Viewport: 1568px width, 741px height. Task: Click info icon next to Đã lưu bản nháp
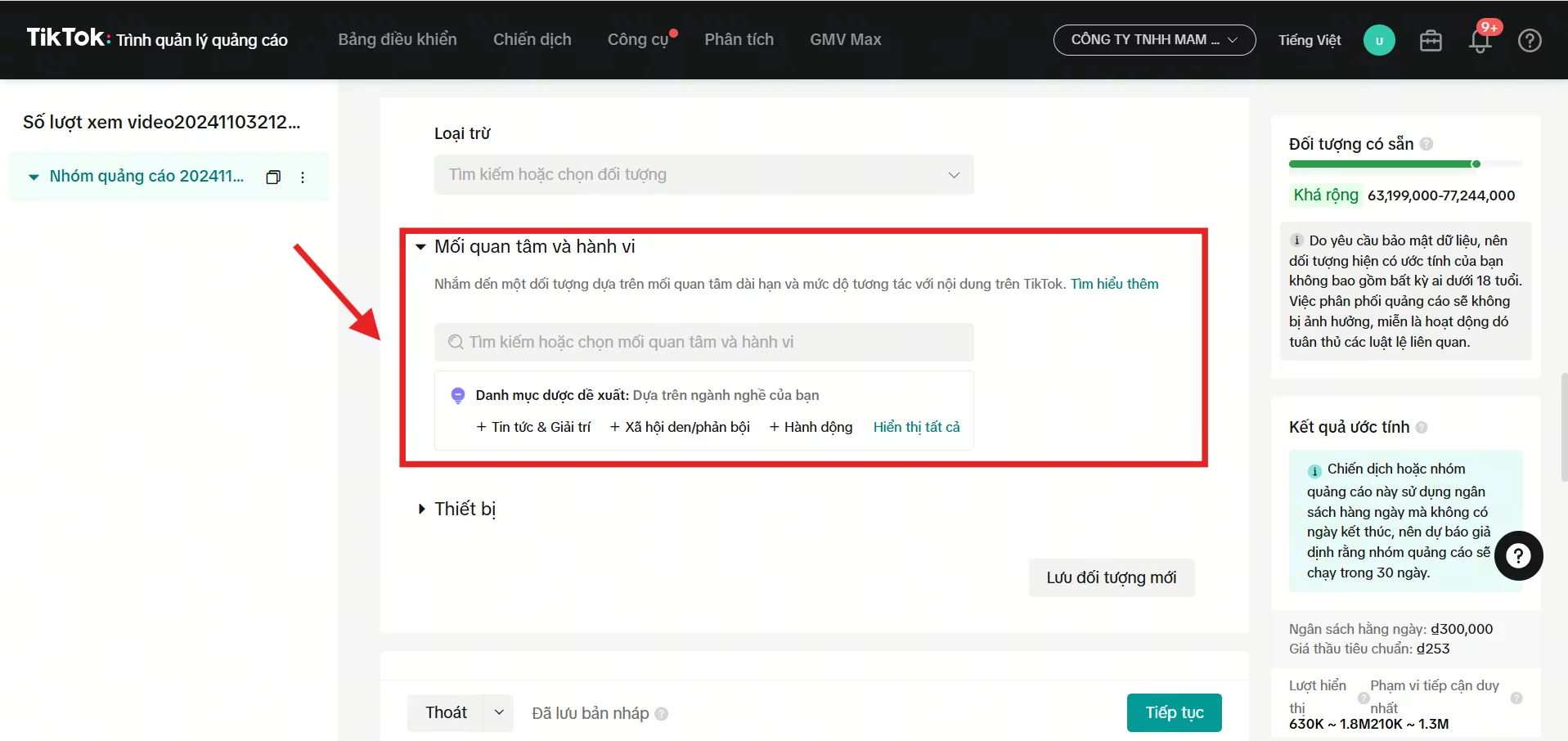tap(662, 713)
